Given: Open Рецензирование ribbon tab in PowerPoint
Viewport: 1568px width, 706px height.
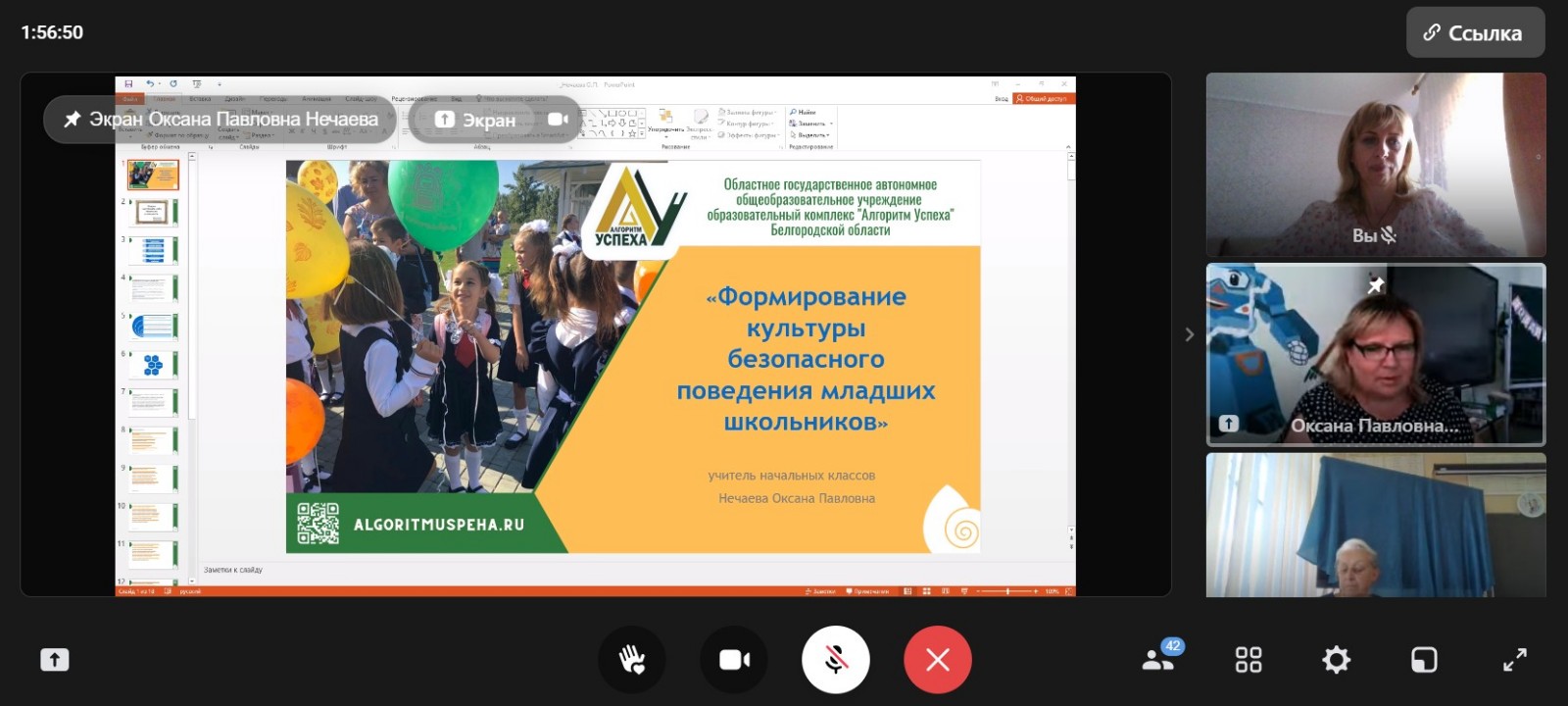Looking at the screenshot, I should (415, 99).
